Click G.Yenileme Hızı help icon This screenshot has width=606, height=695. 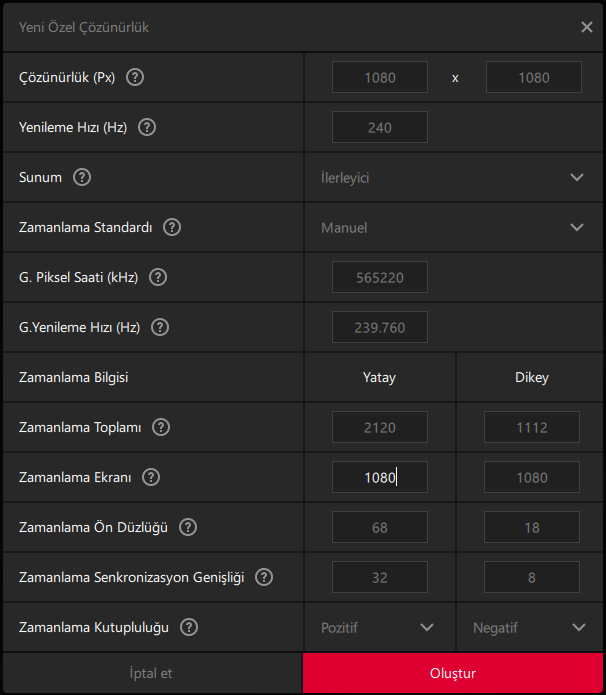click(x=160, y=327)
